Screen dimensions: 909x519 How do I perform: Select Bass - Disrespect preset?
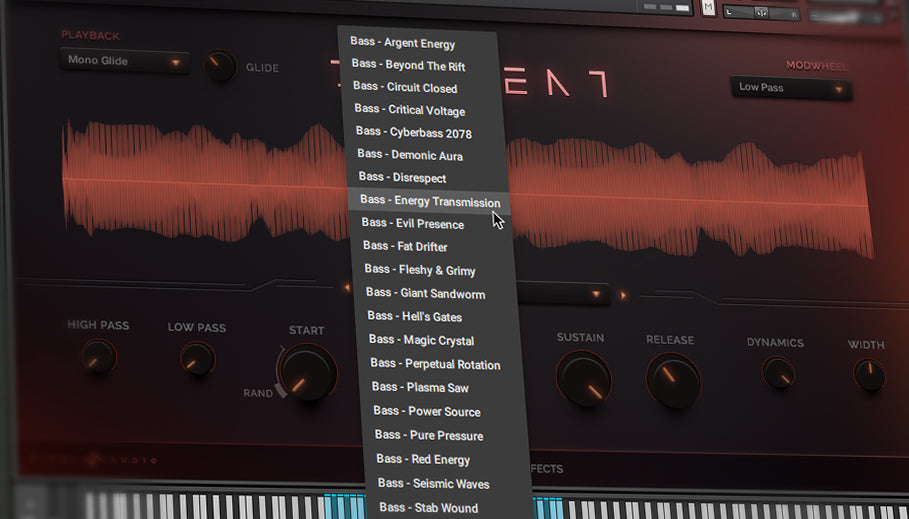pos(402,177)
